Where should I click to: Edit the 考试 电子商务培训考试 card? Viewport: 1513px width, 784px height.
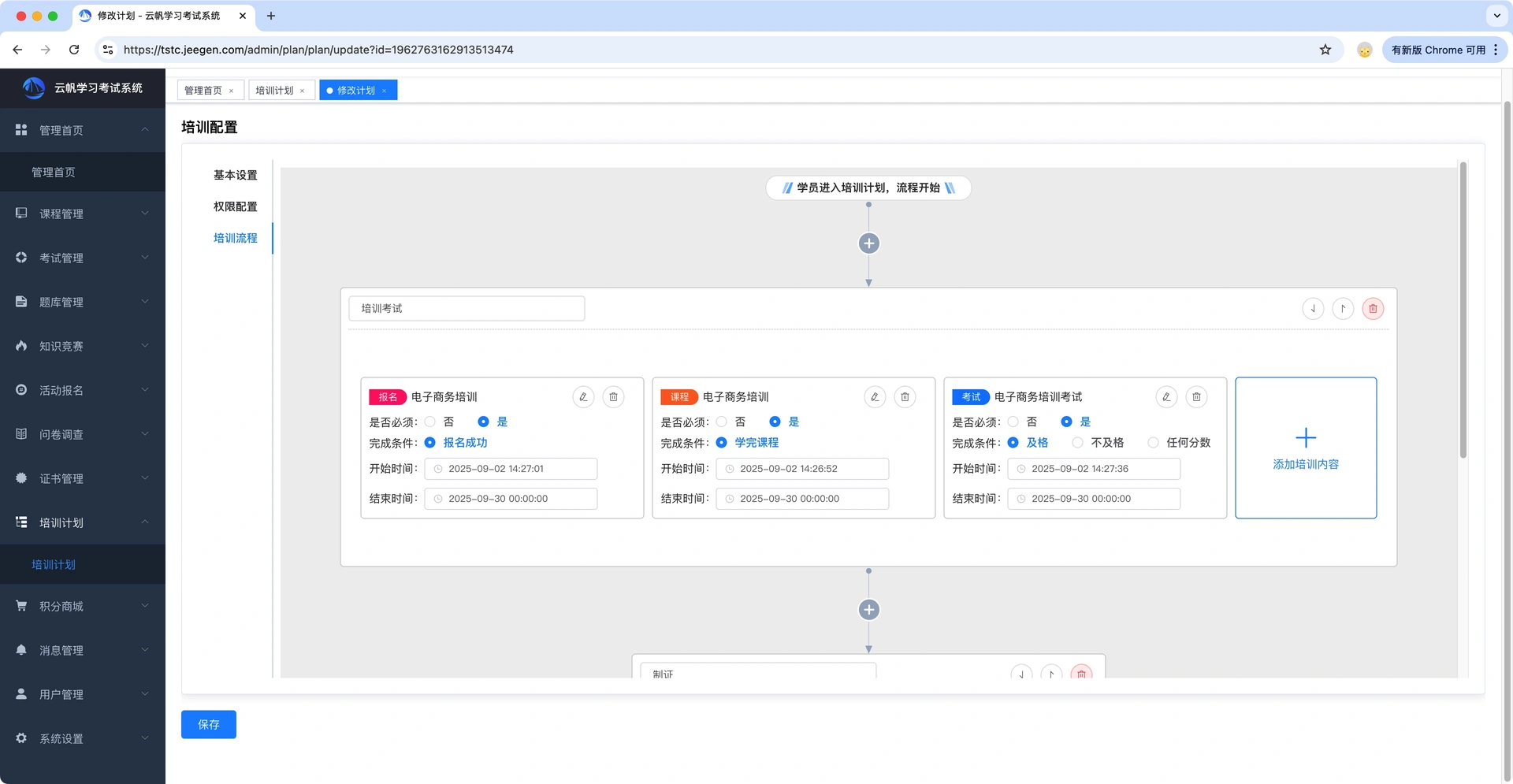(1166, 397)
